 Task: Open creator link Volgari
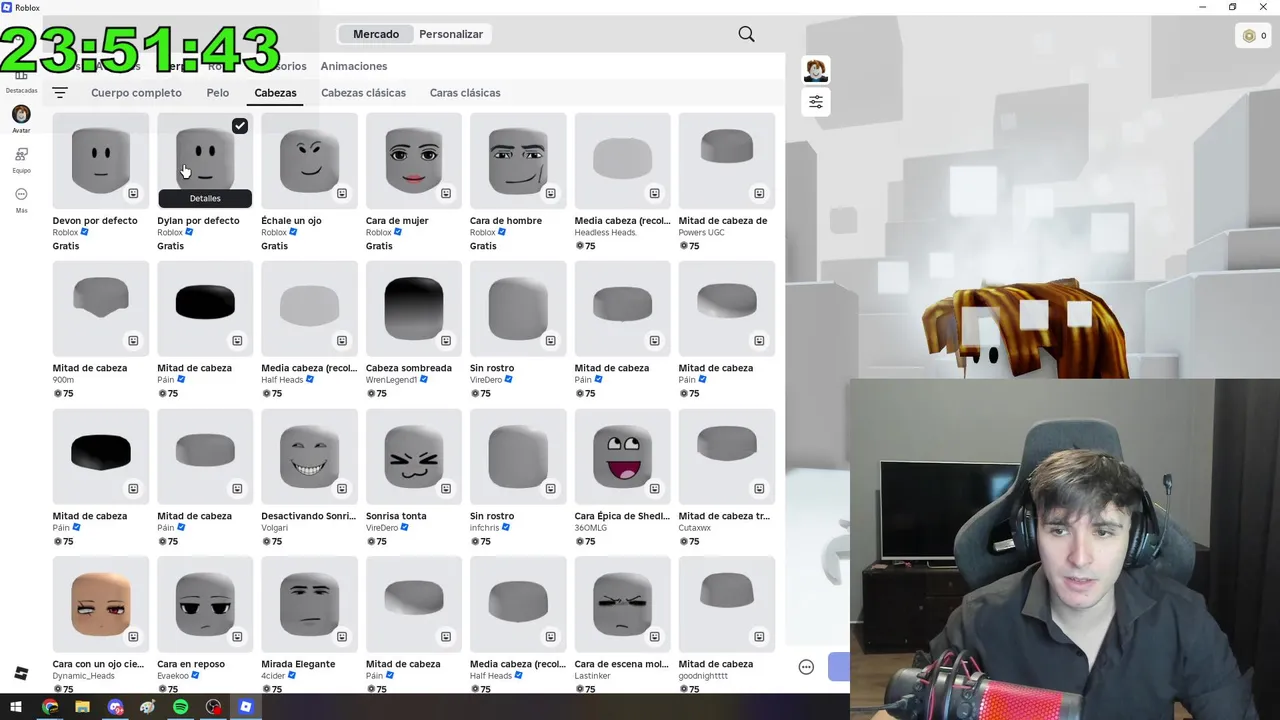275,528
